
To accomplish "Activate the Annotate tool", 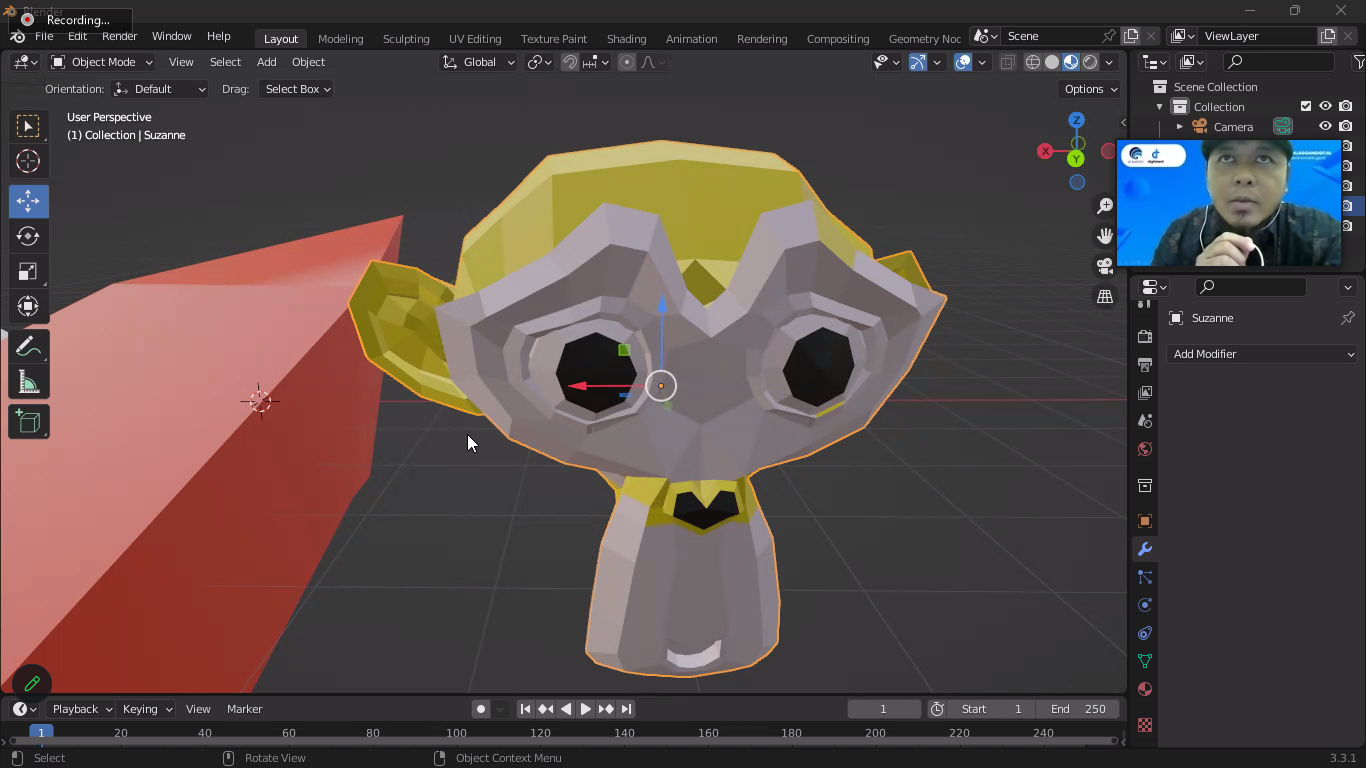I will click(x=28, y=347).
